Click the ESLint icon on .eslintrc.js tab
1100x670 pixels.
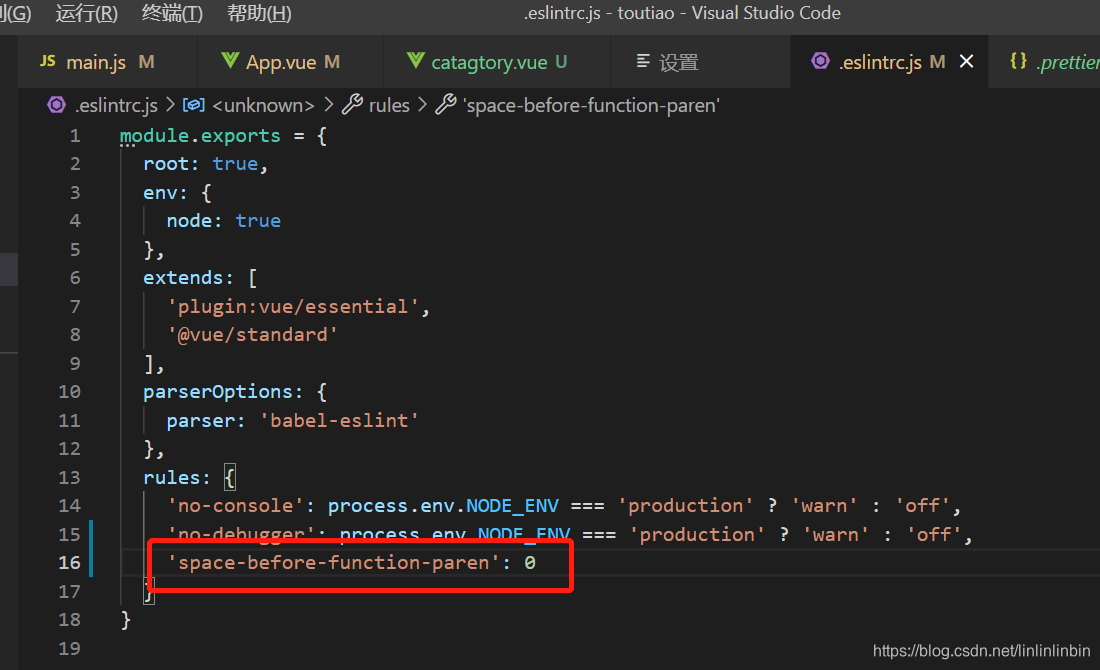point(820,61)
